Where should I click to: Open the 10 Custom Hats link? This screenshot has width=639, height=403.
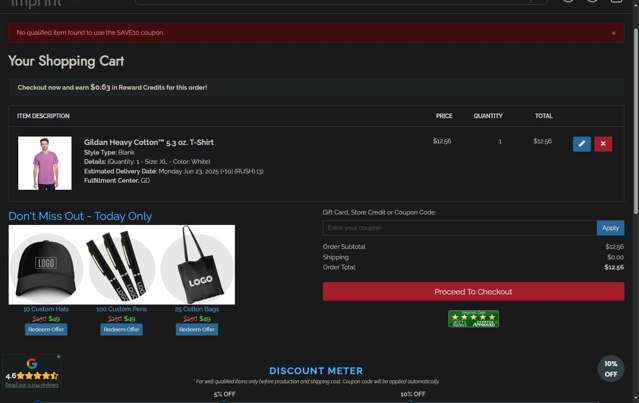tap(46, 309)
